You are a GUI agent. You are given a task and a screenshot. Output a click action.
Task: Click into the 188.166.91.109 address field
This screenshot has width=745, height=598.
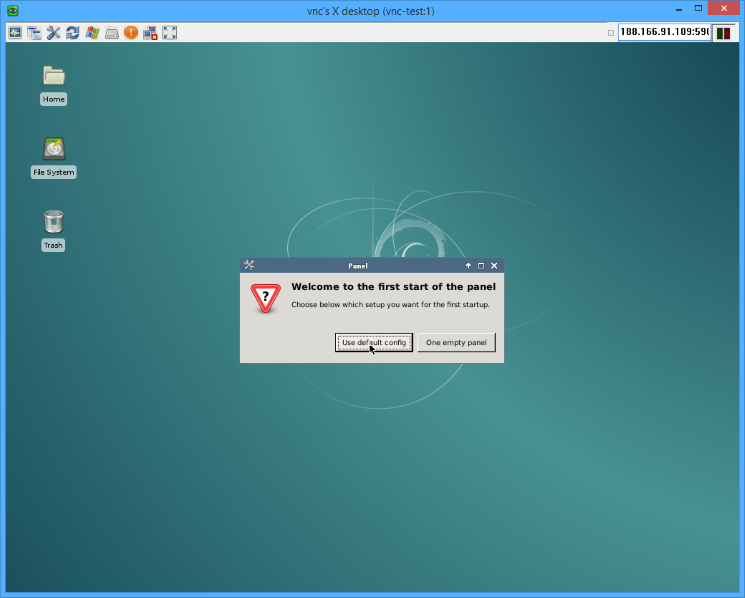tap(663, 32)
